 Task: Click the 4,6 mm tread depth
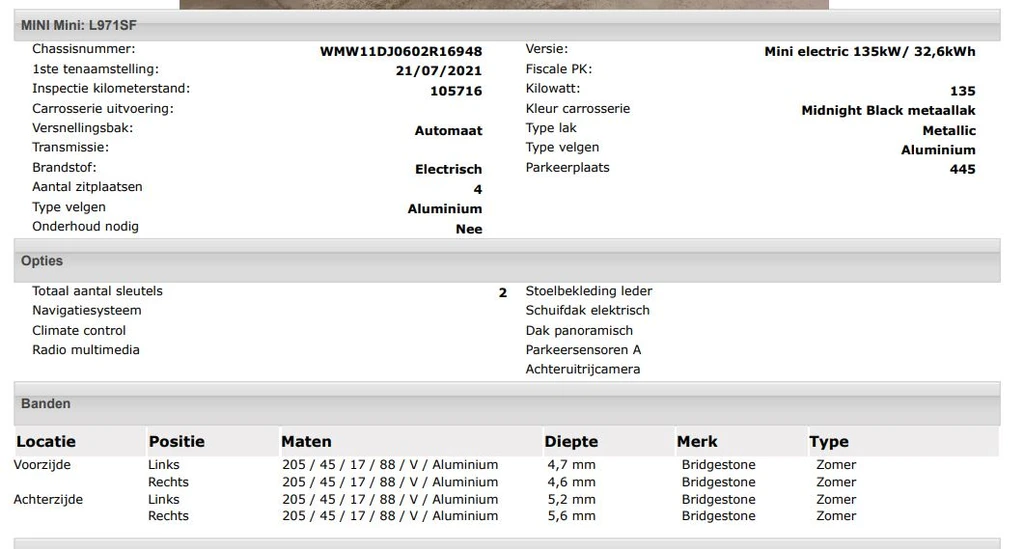[x=571, y=482]
